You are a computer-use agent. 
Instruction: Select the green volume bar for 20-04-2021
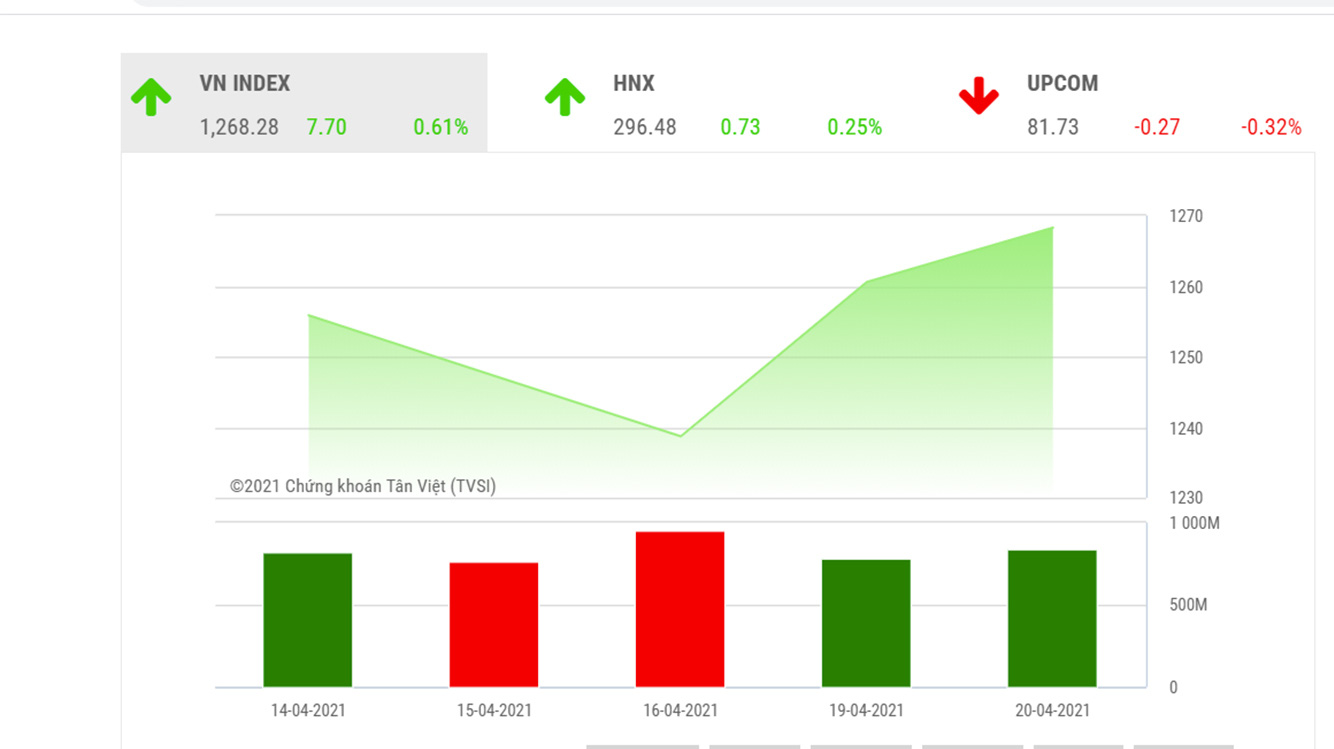point(1052,618)
